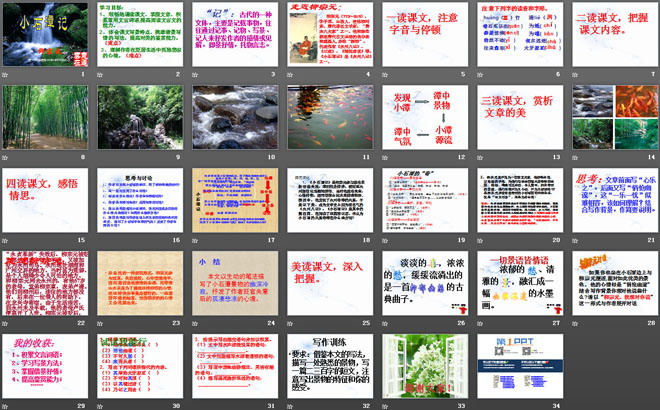Click the animation star under slide 20

pos(480,241)
